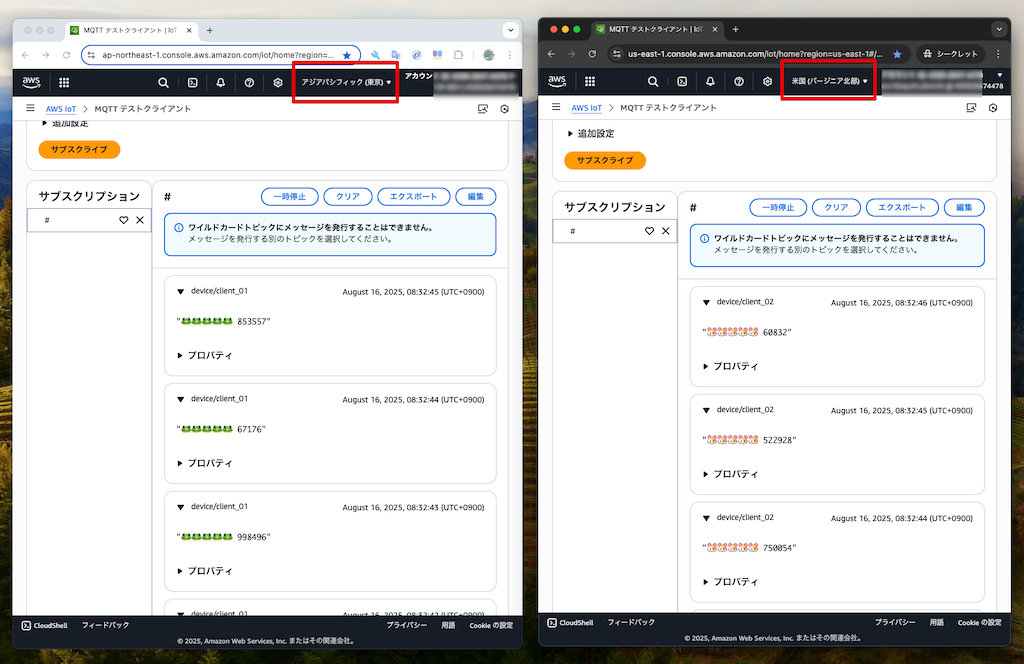Open tab search dropdown in Tokyo browser window
This screenshot has height=664, width=1024.
pos(511,30)
